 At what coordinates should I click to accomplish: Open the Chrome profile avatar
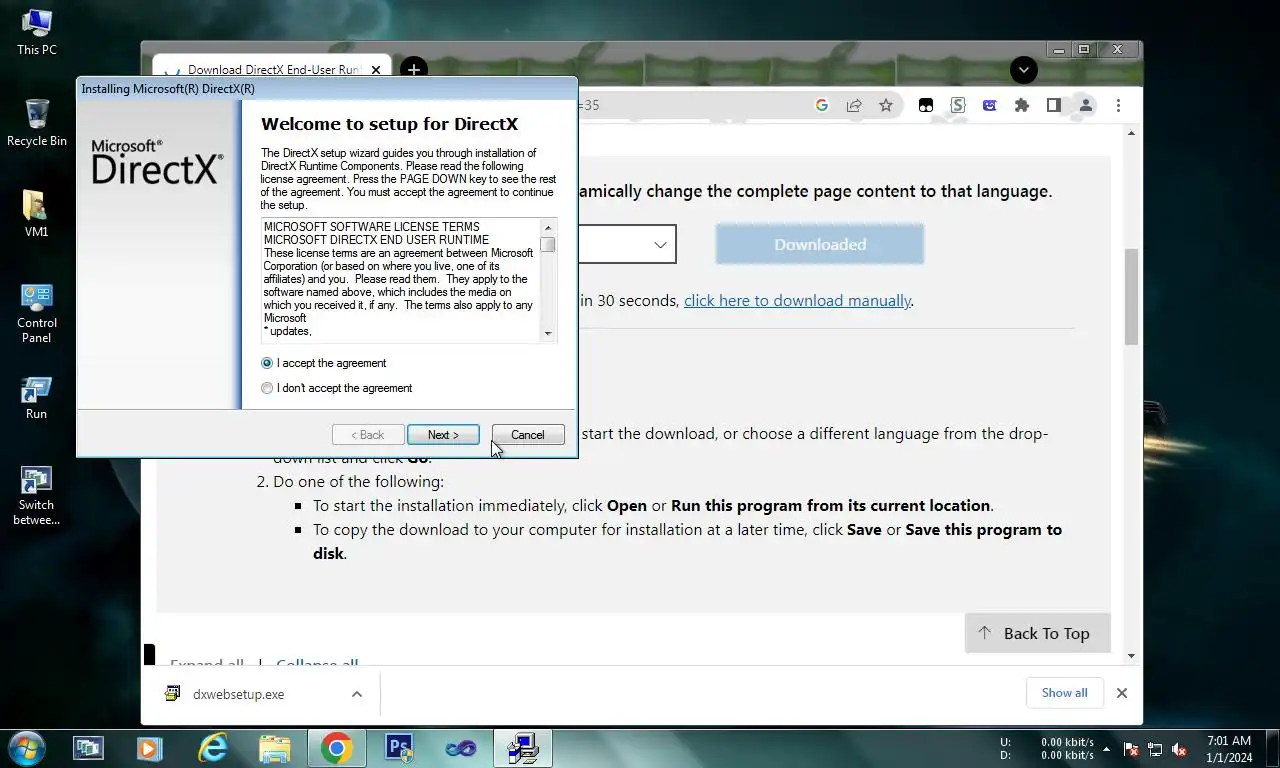[x=1086, y=105]
